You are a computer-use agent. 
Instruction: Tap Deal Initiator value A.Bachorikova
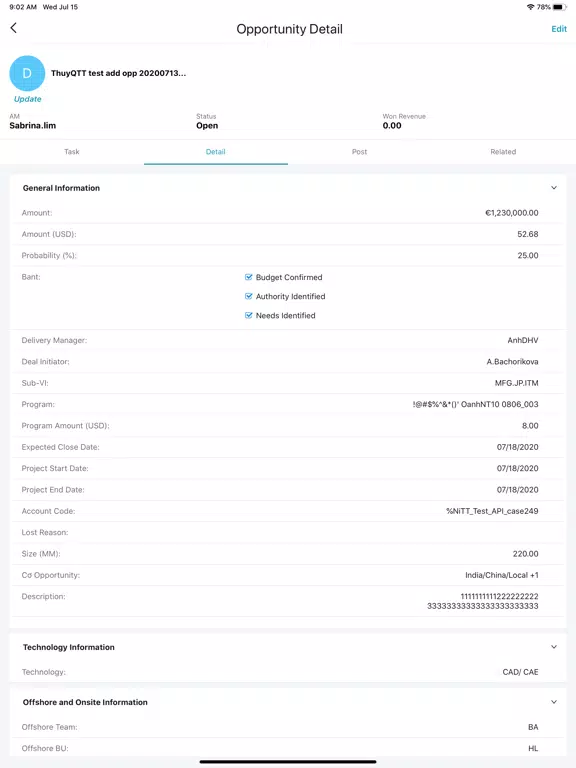[x=512, y=362]
